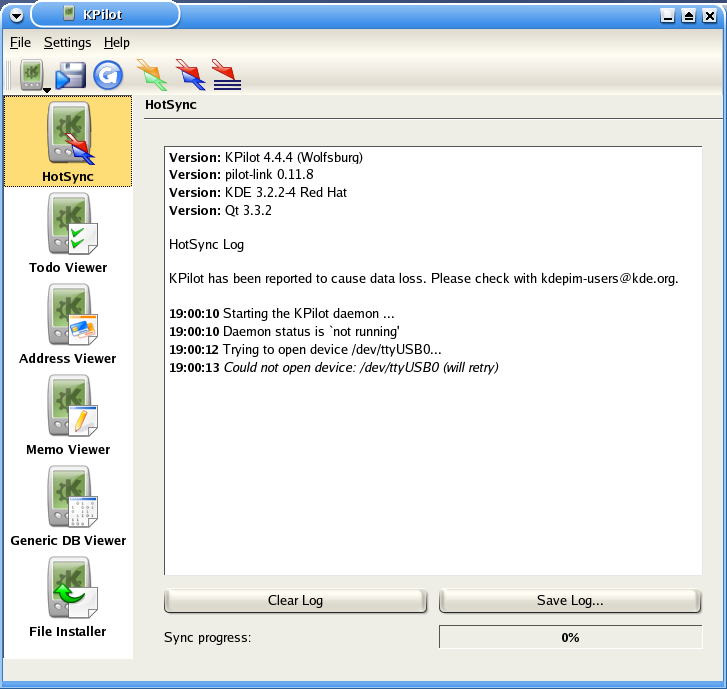
Task: Select HotSync in the sidebar
Action: tap(68, 141)
